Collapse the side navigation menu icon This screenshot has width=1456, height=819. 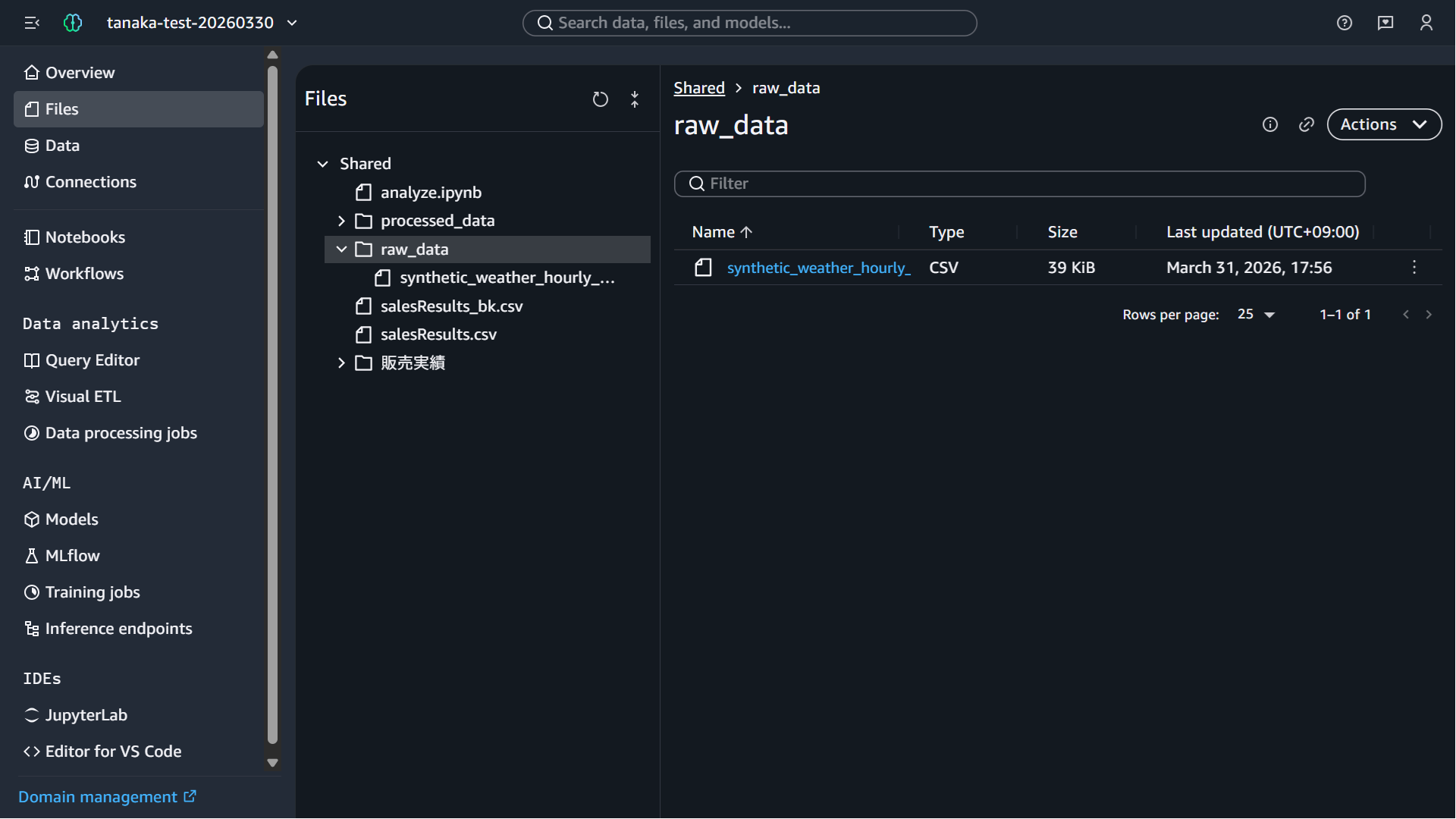32,23
